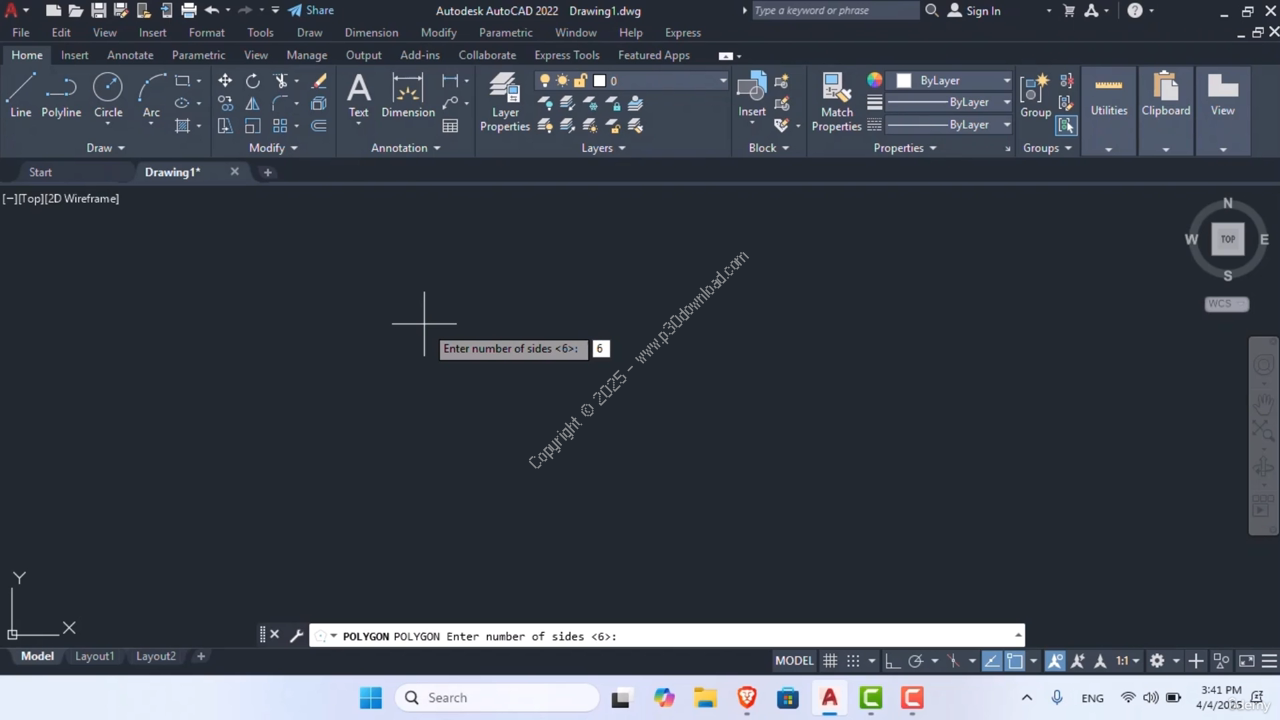Click the Fillet tool icon

(281, 103)
